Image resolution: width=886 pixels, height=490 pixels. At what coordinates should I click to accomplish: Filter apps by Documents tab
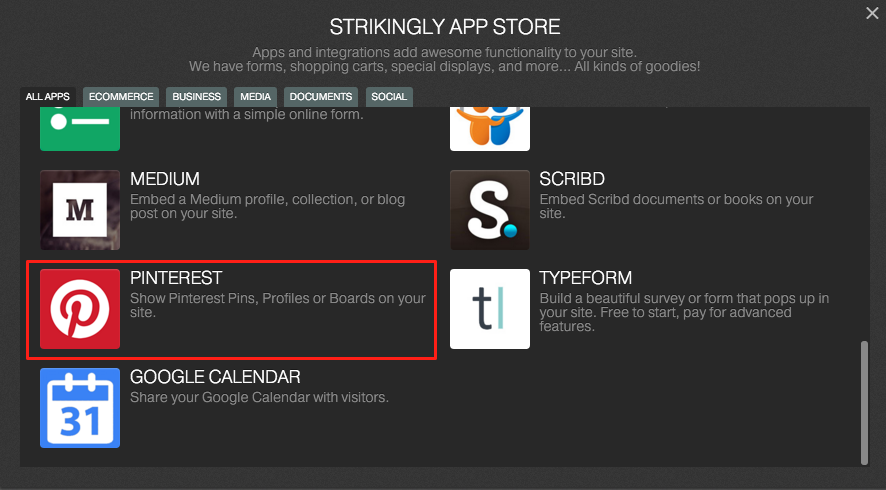[x=321, y=97]
